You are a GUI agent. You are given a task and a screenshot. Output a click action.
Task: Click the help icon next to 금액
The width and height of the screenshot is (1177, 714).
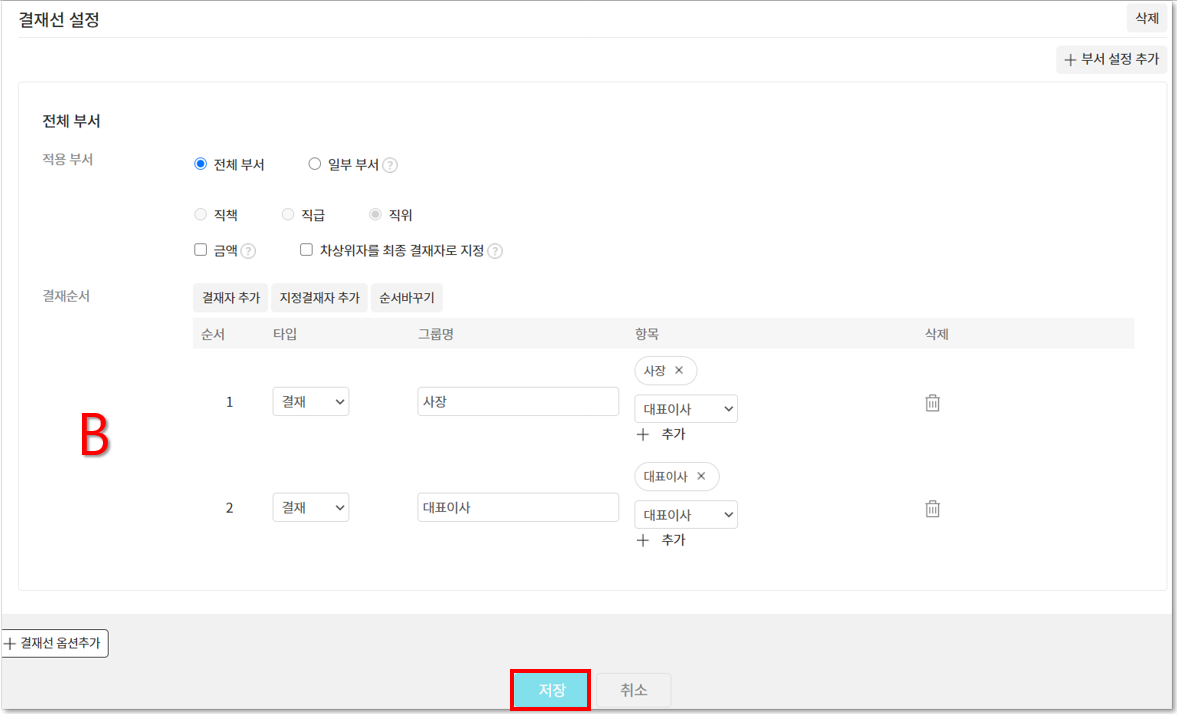pyautogui.click(x=249, y=252)
